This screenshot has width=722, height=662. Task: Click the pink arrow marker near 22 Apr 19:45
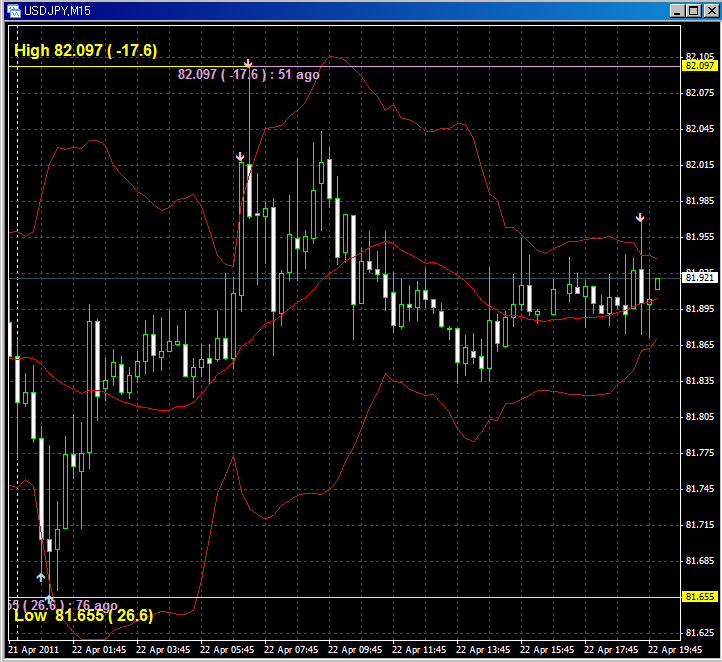click(640, 217)
